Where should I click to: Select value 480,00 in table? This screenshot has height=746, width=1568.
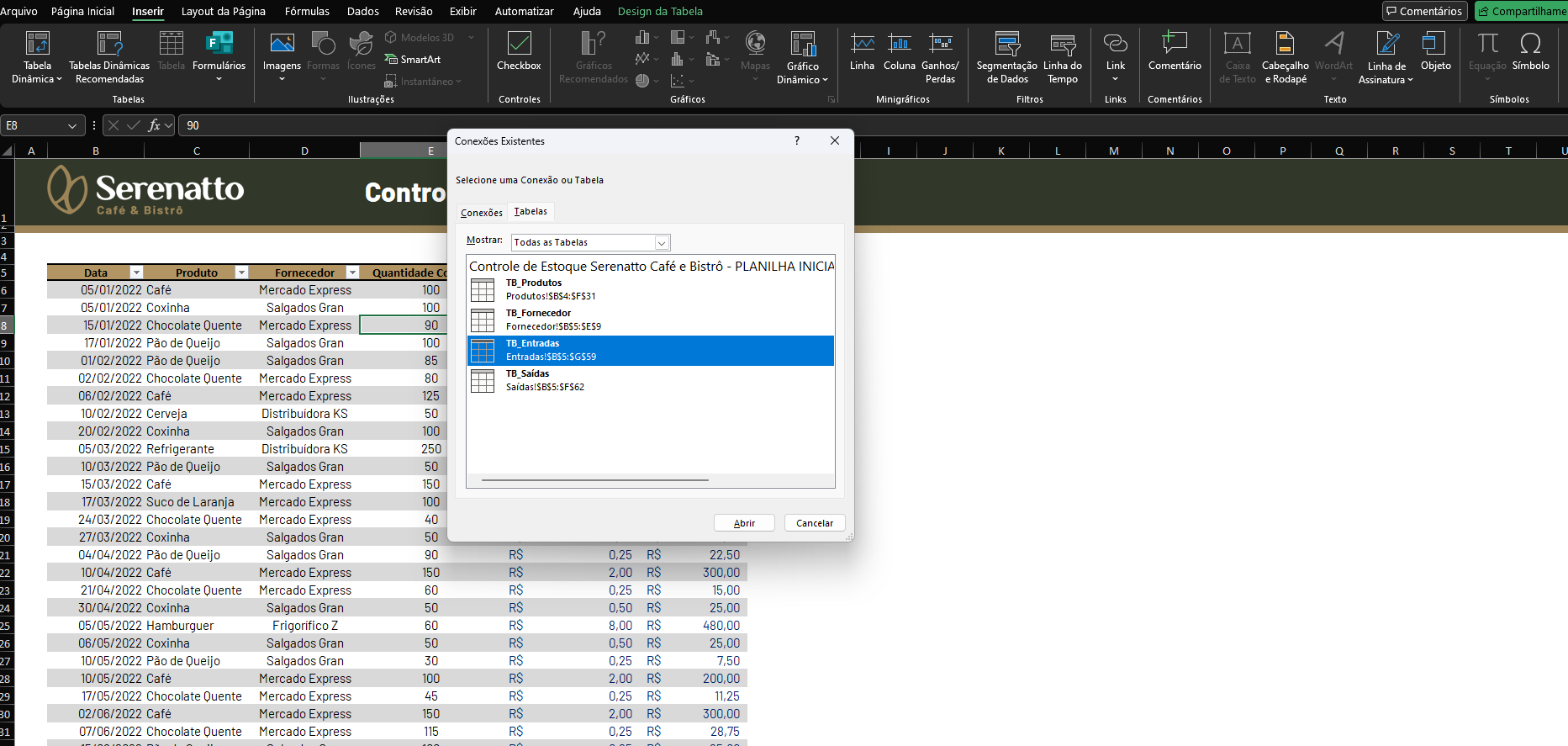(x=721, y=626)
